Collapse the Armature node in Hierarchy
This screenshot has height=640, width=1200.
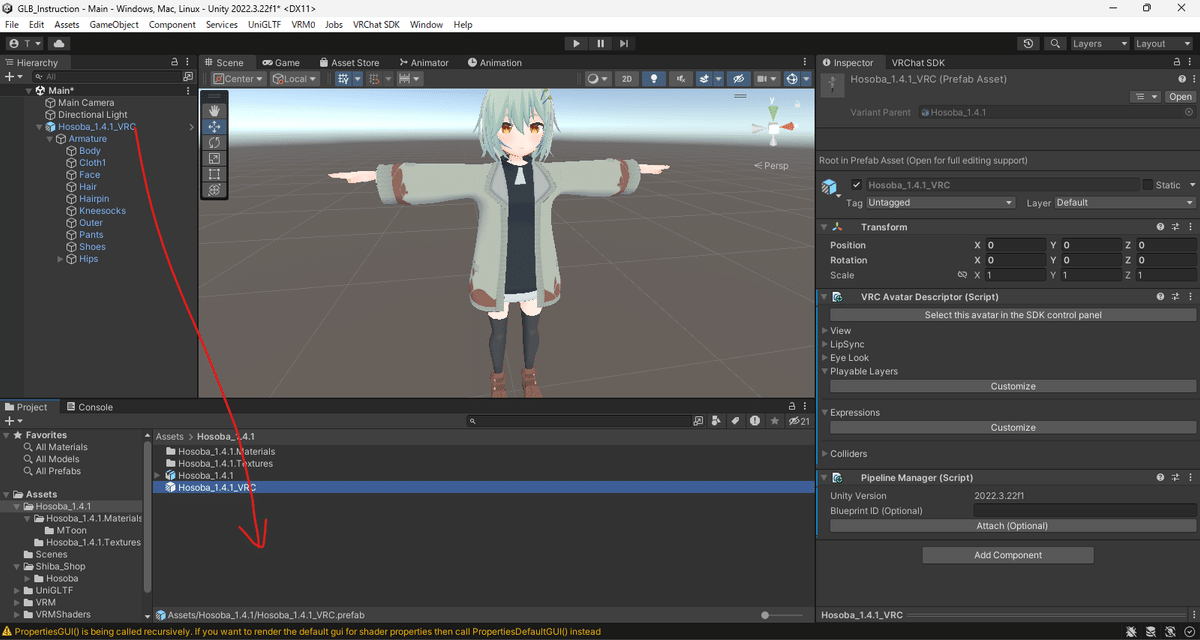pyautogui.click(x=50, y=139)
